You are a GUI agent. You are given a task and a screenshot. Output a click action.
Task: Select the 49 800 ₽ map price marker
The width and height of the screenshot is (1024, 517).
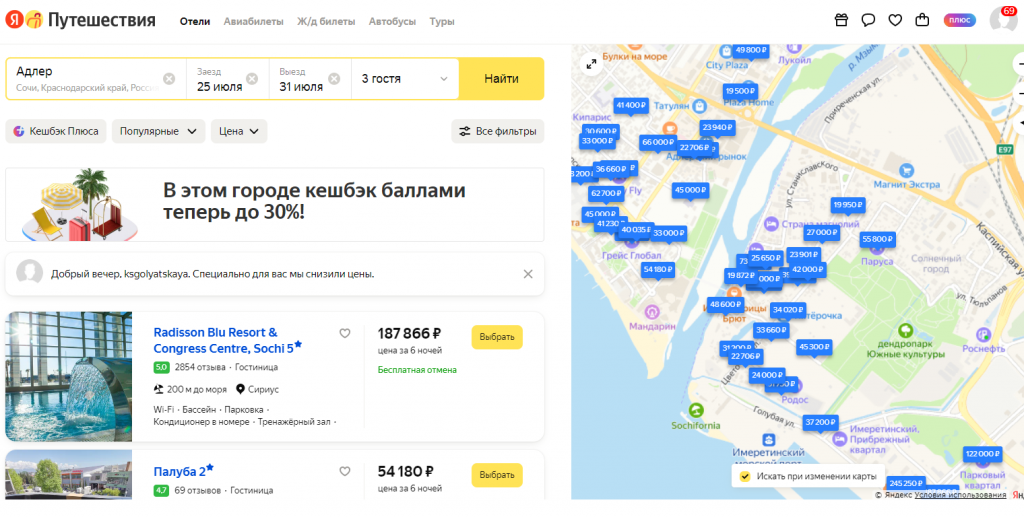click(x=750, y=50)
